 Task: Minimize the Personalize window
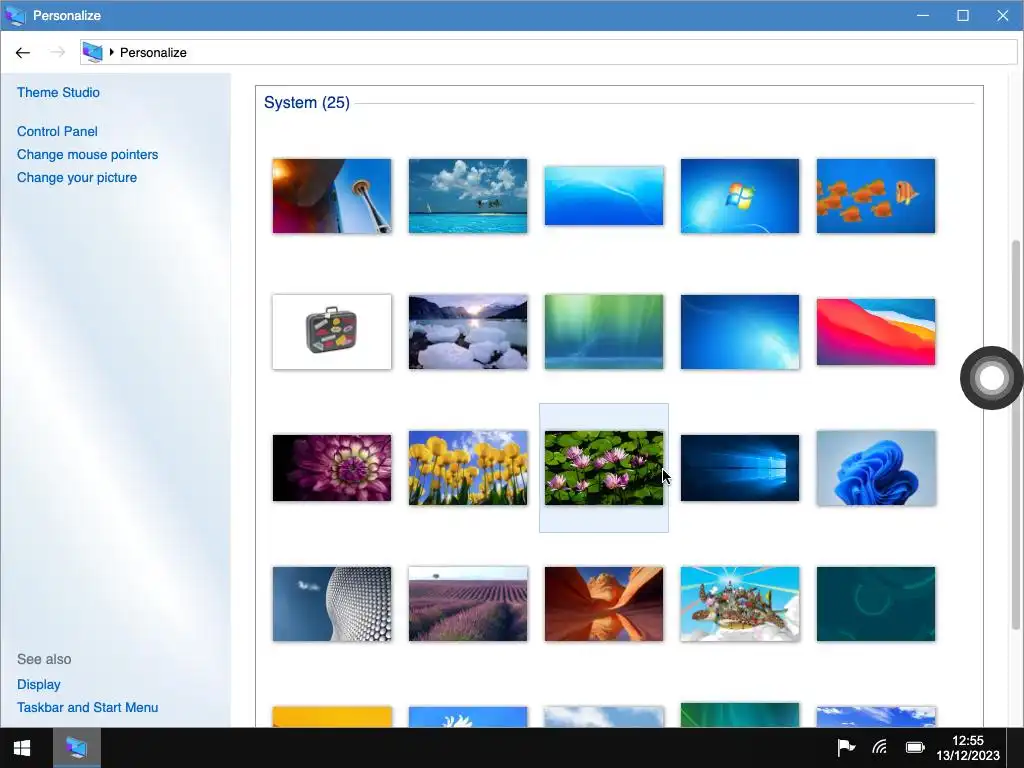tap(923, 15)
